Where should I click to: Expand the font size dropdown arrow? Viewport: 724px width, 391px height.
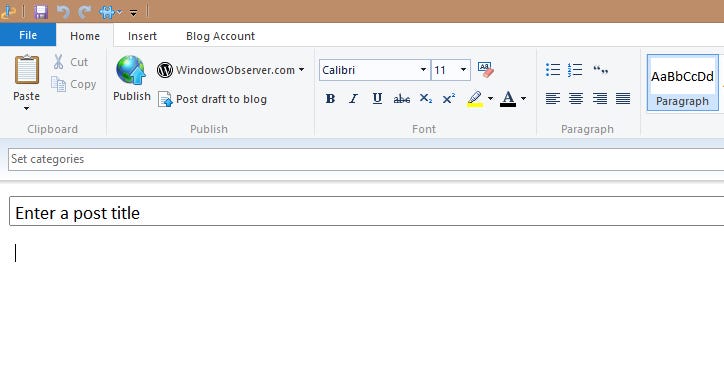(x=463, y=70)
